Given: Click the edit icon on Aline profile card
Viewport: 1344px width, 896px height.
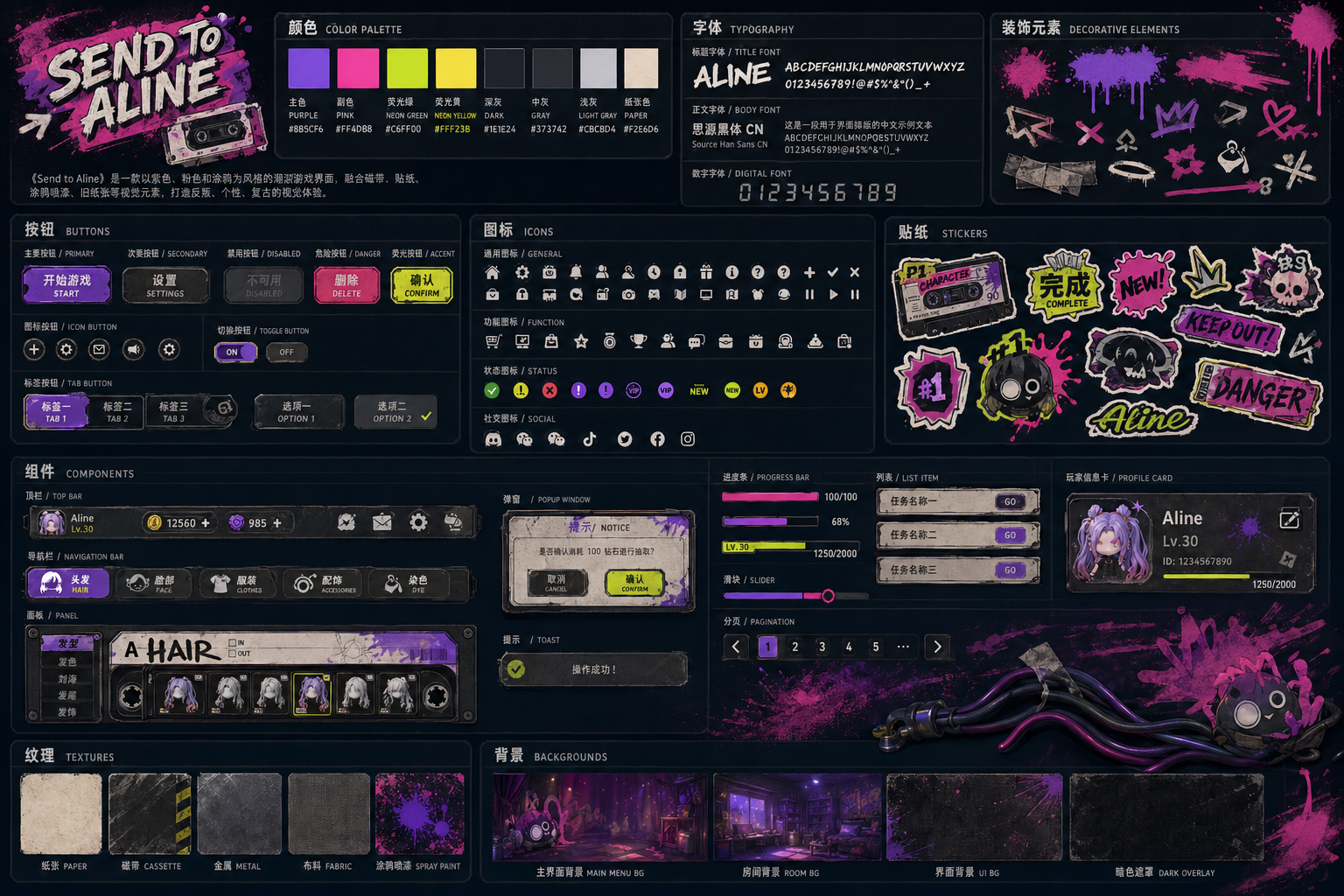Looking at the screenshot, I should [x=1290, y=520].
